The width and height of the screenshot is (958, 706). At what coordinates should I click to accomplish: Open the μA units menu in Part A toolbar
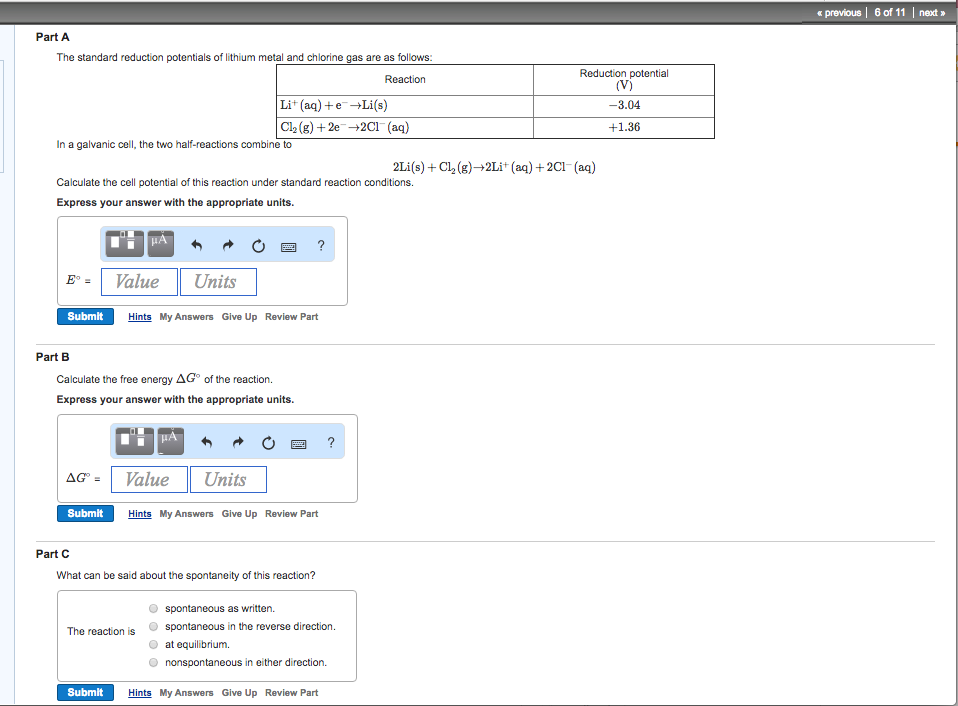click(160, 242)
